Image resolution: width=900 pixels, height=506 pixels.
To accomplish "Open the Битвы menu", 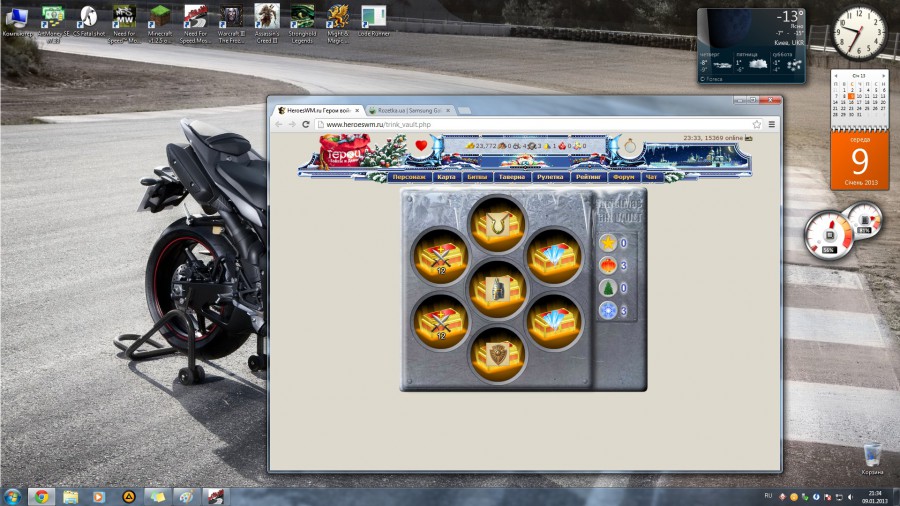I will pos(477,177).
